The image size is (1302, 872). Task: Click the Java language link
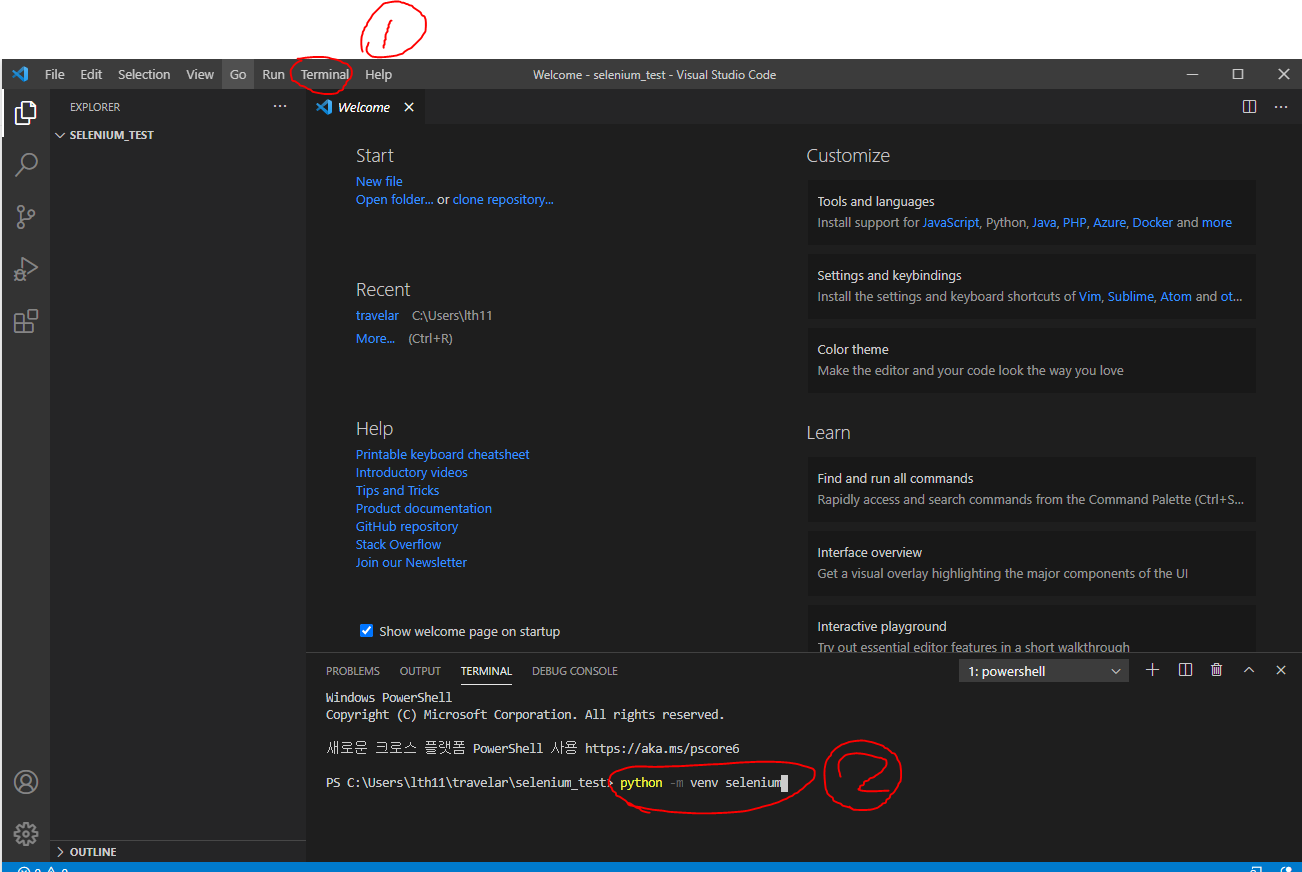[1044, 222]
